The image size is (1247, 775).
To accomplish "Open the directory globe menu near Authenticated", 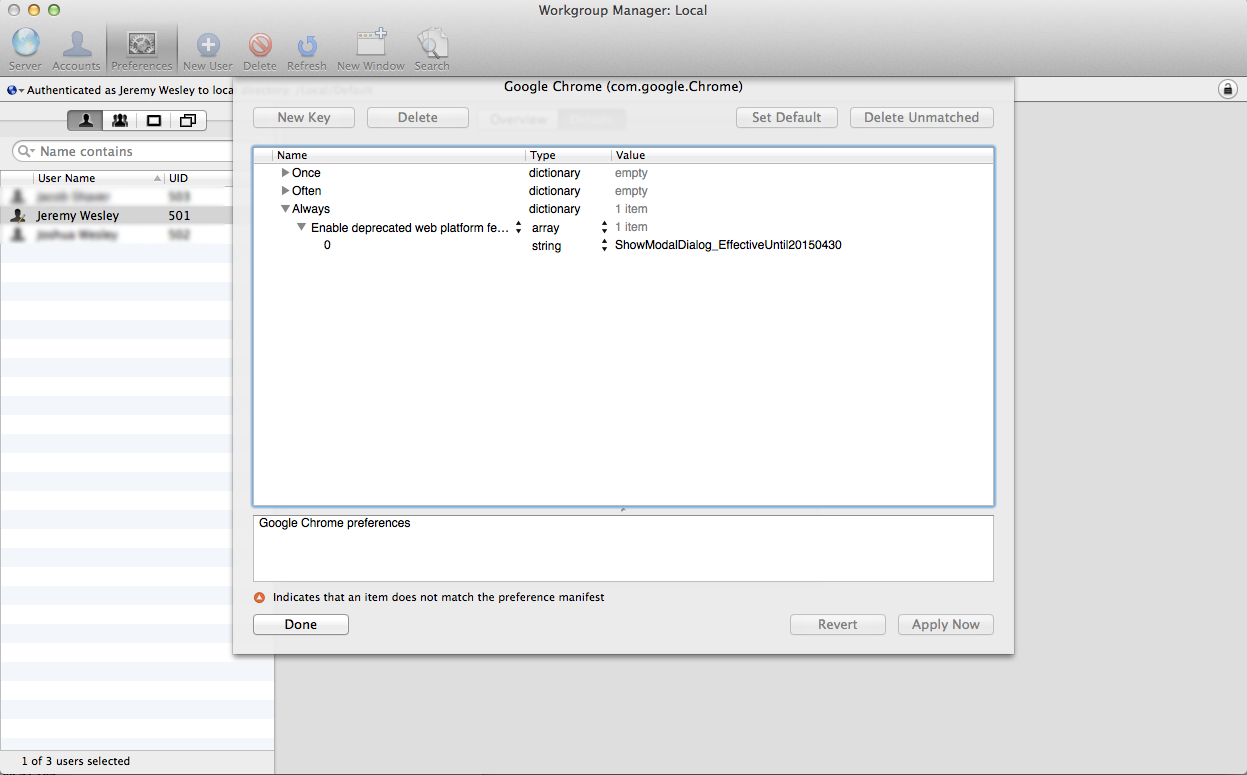I will 14,90.
